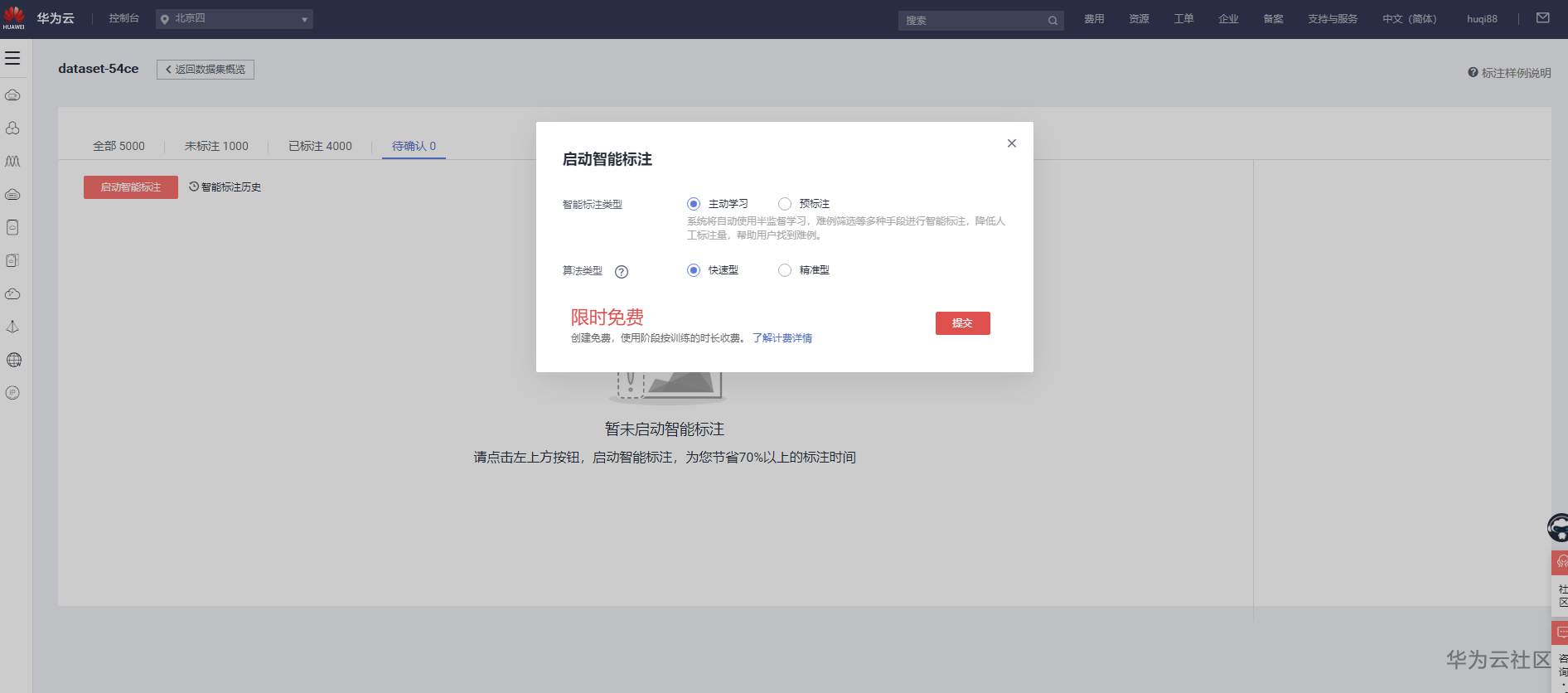Click the red chat bubble consult icon
The height and width of the screenshot is (693, 1568).
click(x=1560, y=632)
